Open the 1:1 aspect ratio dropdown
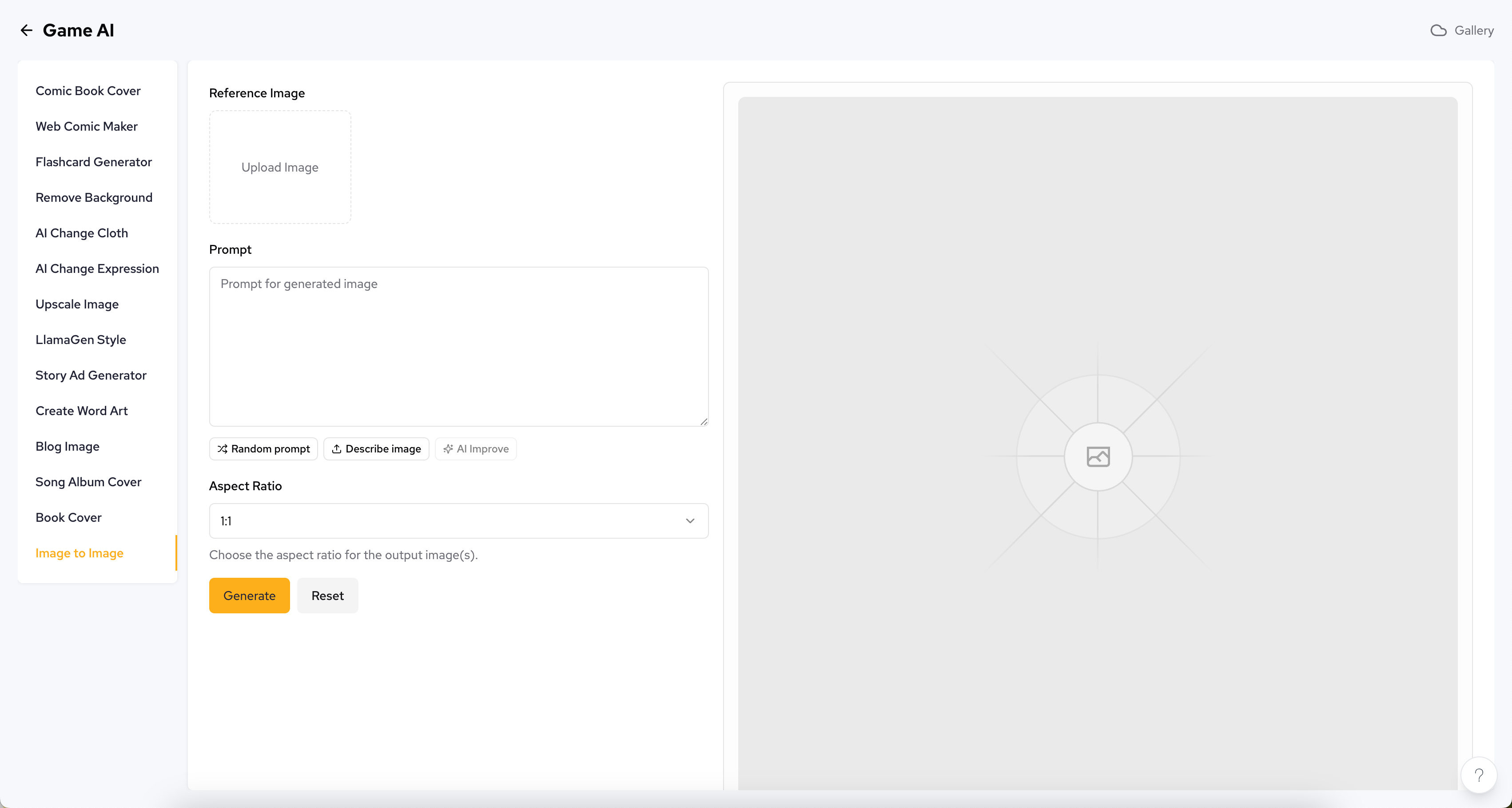This screenshot has width=1512, height=808. (x=458, y=521)
